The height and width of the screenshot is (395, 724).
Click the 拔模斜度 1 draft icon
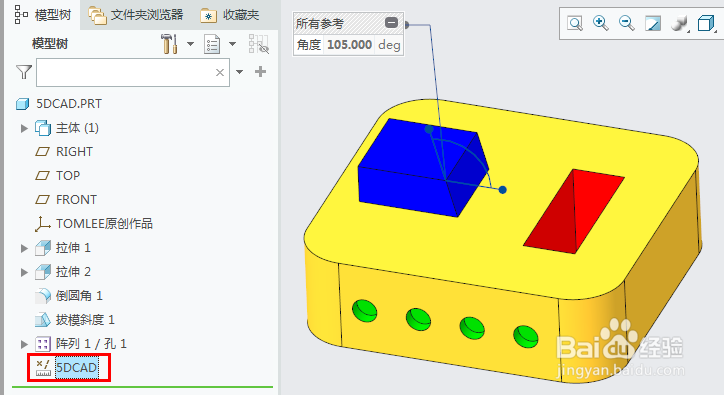[43, 320]
